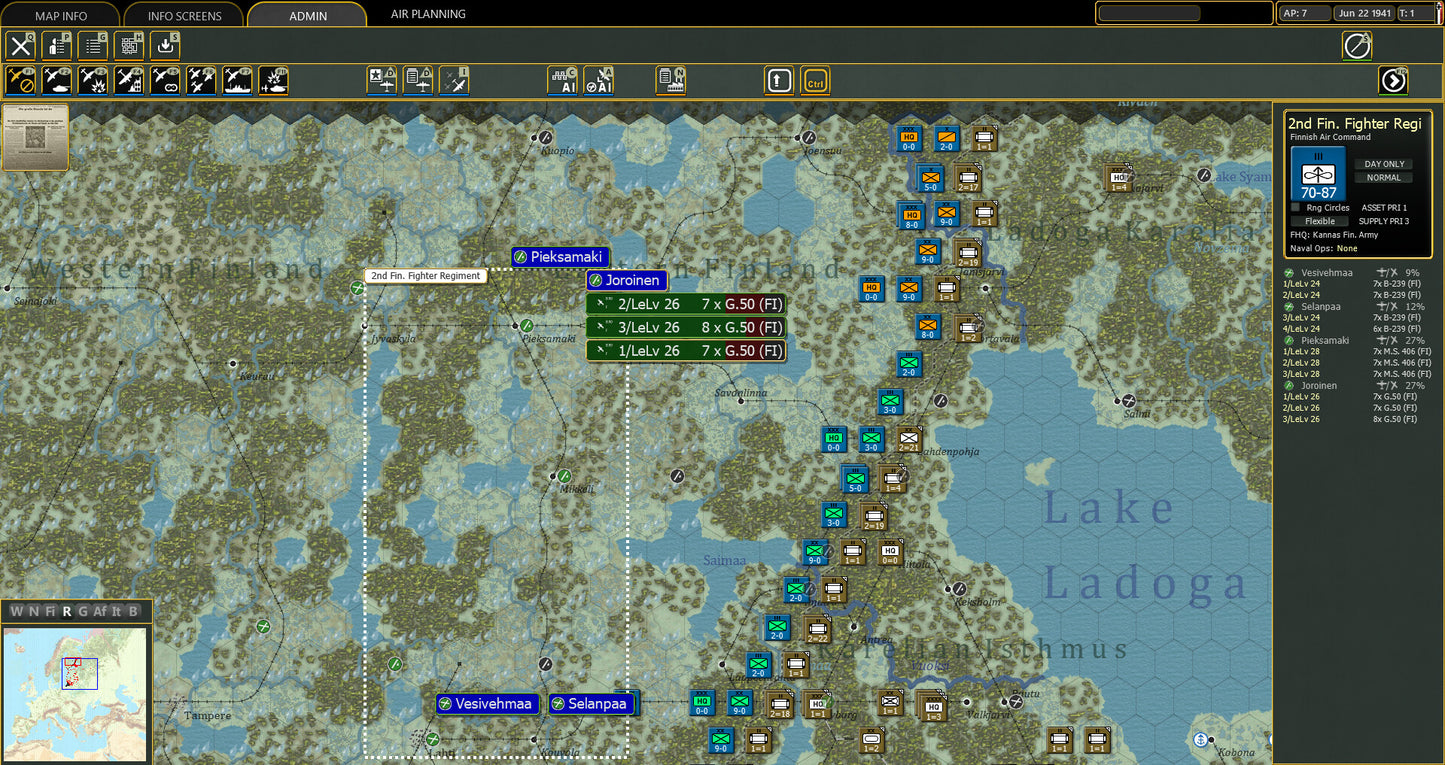Open the AIR PLANNING tab
This screenshot has width=1445, height=765.
(428, 14)
